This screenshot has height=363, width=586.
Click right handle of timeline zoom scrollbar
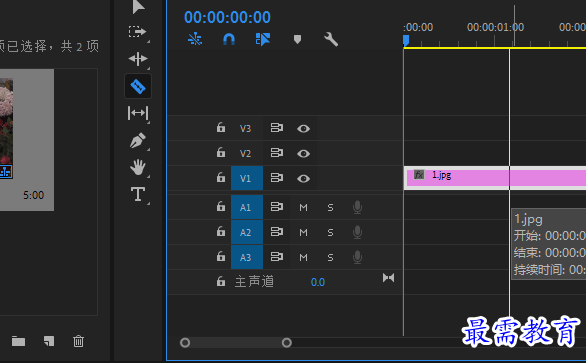[287, 342]
